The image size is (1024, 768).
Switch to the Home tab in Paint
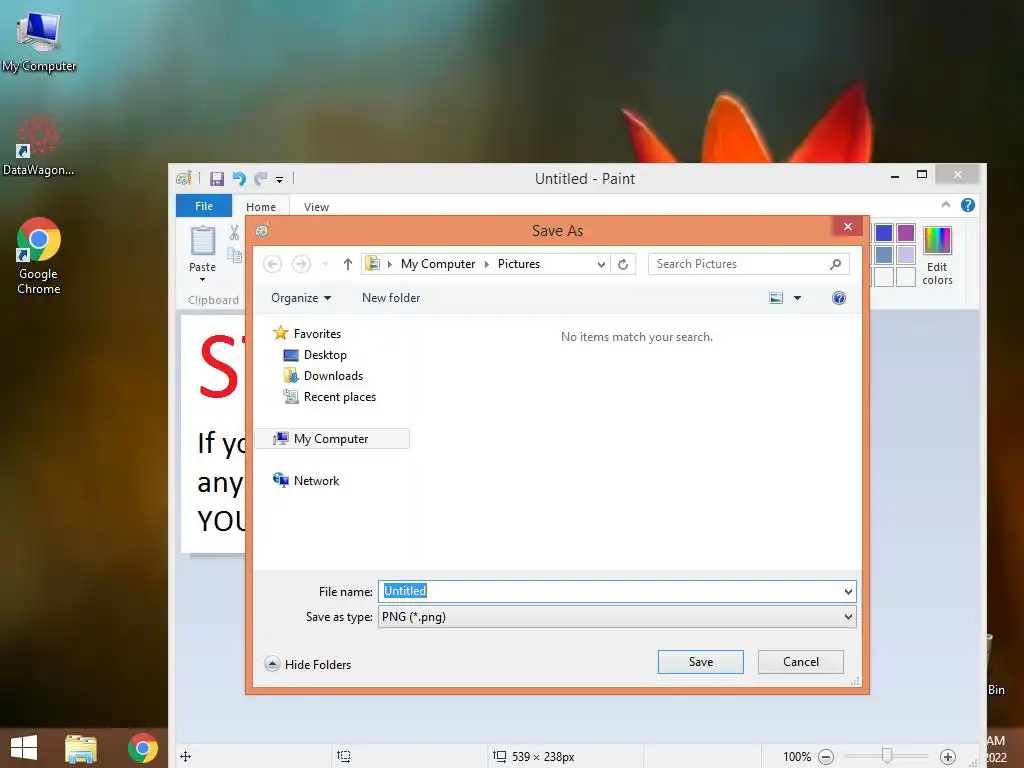[x=261, y=206]
